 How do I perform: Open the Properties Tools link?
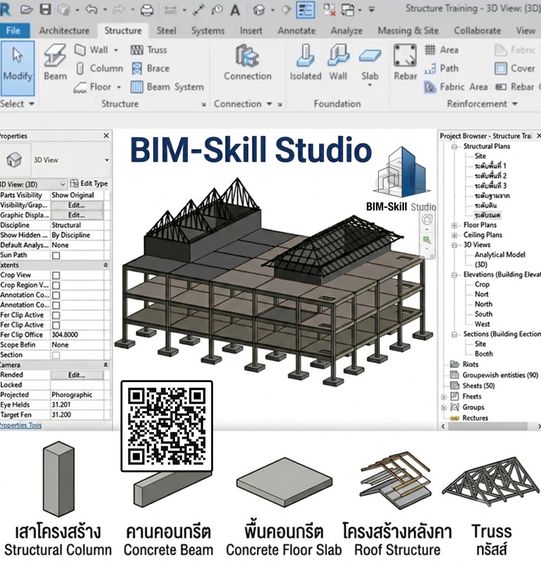(21, 425)
